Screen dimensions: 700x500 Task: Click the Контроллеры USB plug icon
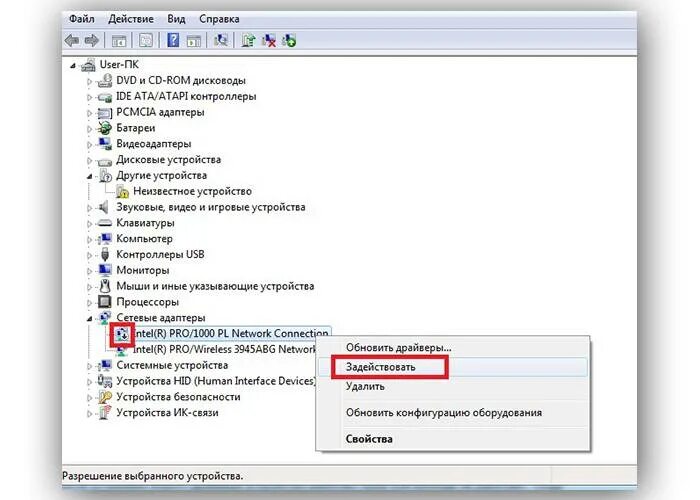(105, 254)
